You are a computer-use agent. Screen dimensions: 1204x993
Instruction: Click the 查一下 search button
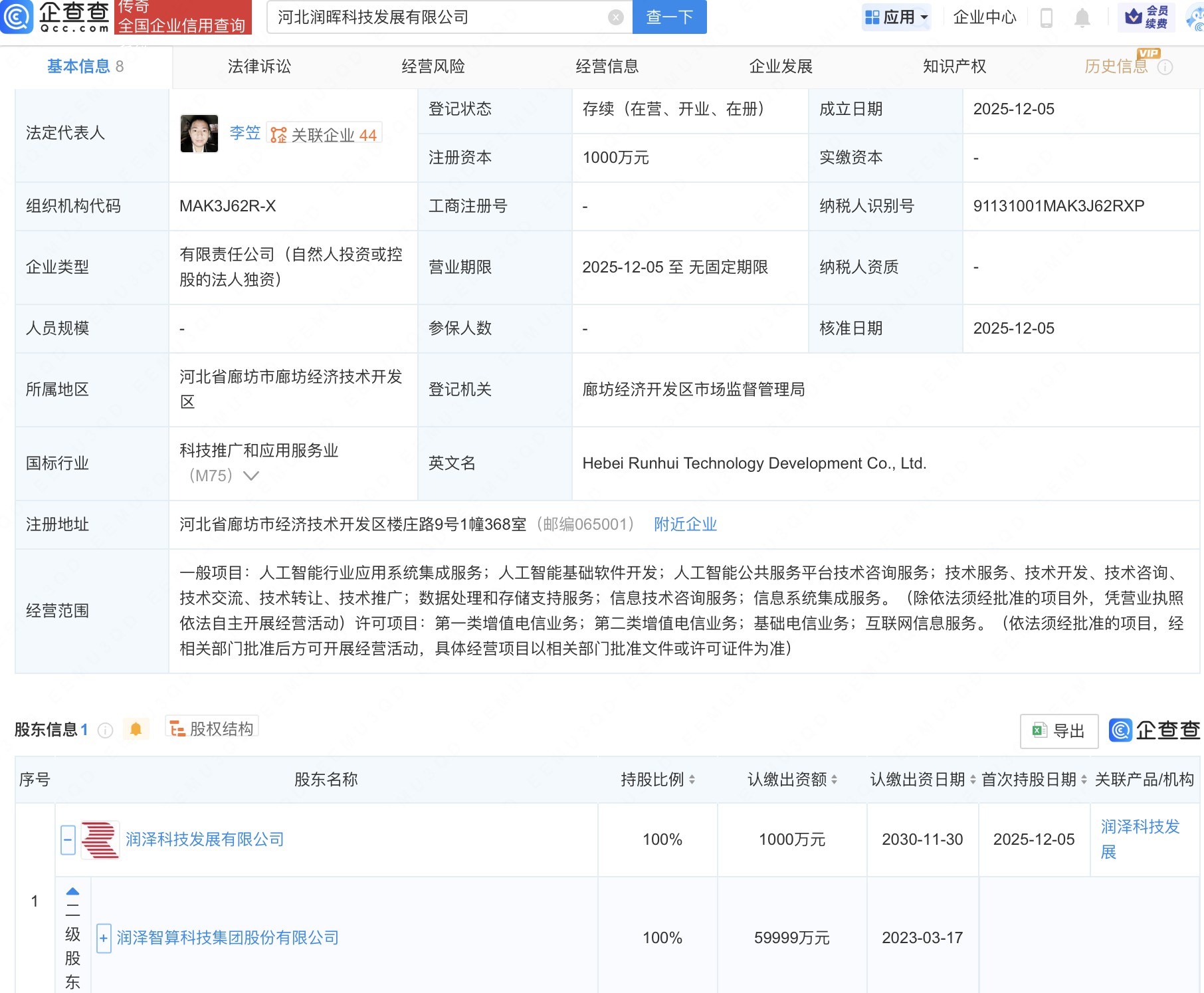click(668, 17)
